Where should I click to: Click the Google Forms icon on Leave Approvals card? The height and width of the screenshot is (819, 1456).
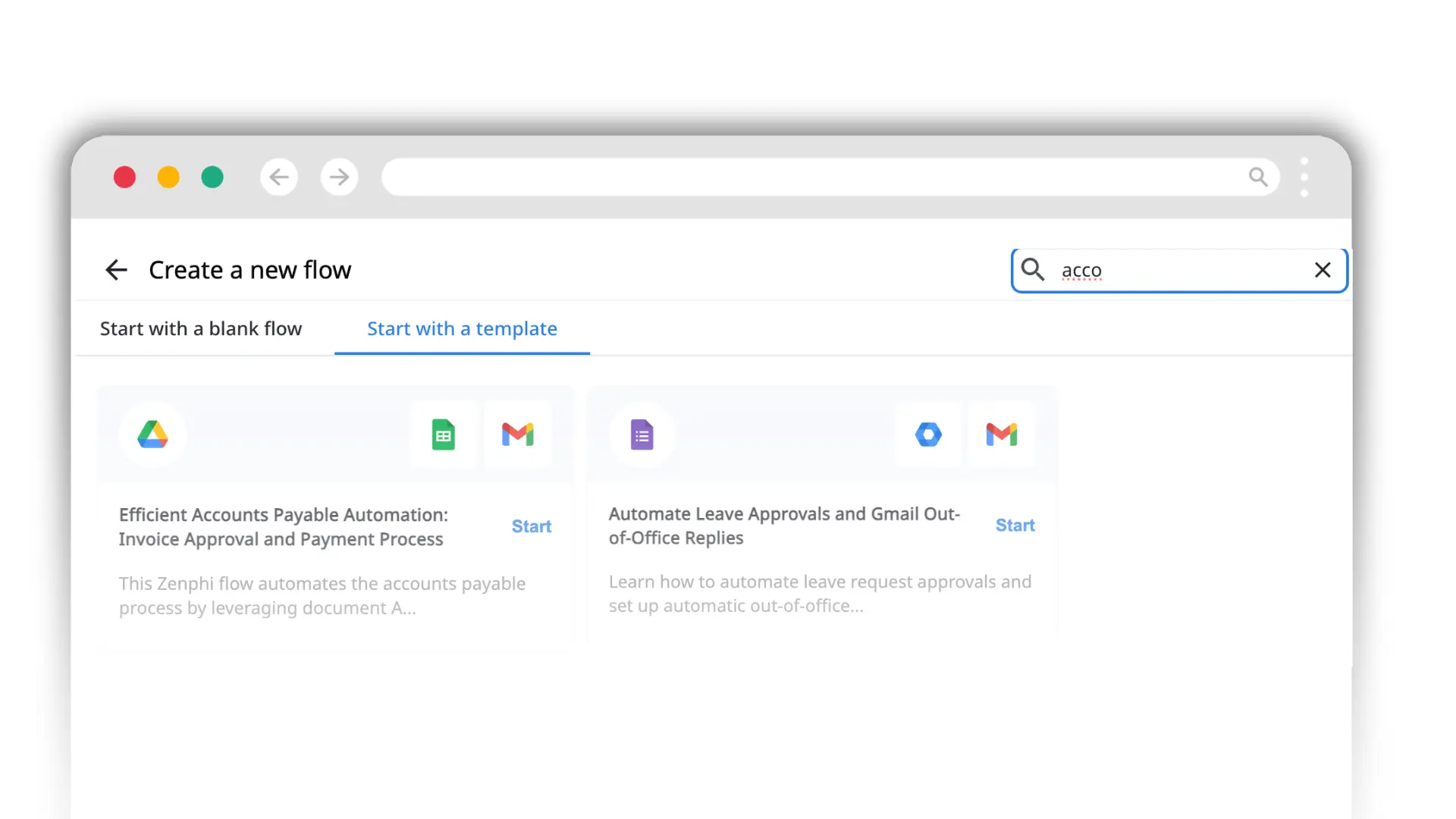[642, 435]
